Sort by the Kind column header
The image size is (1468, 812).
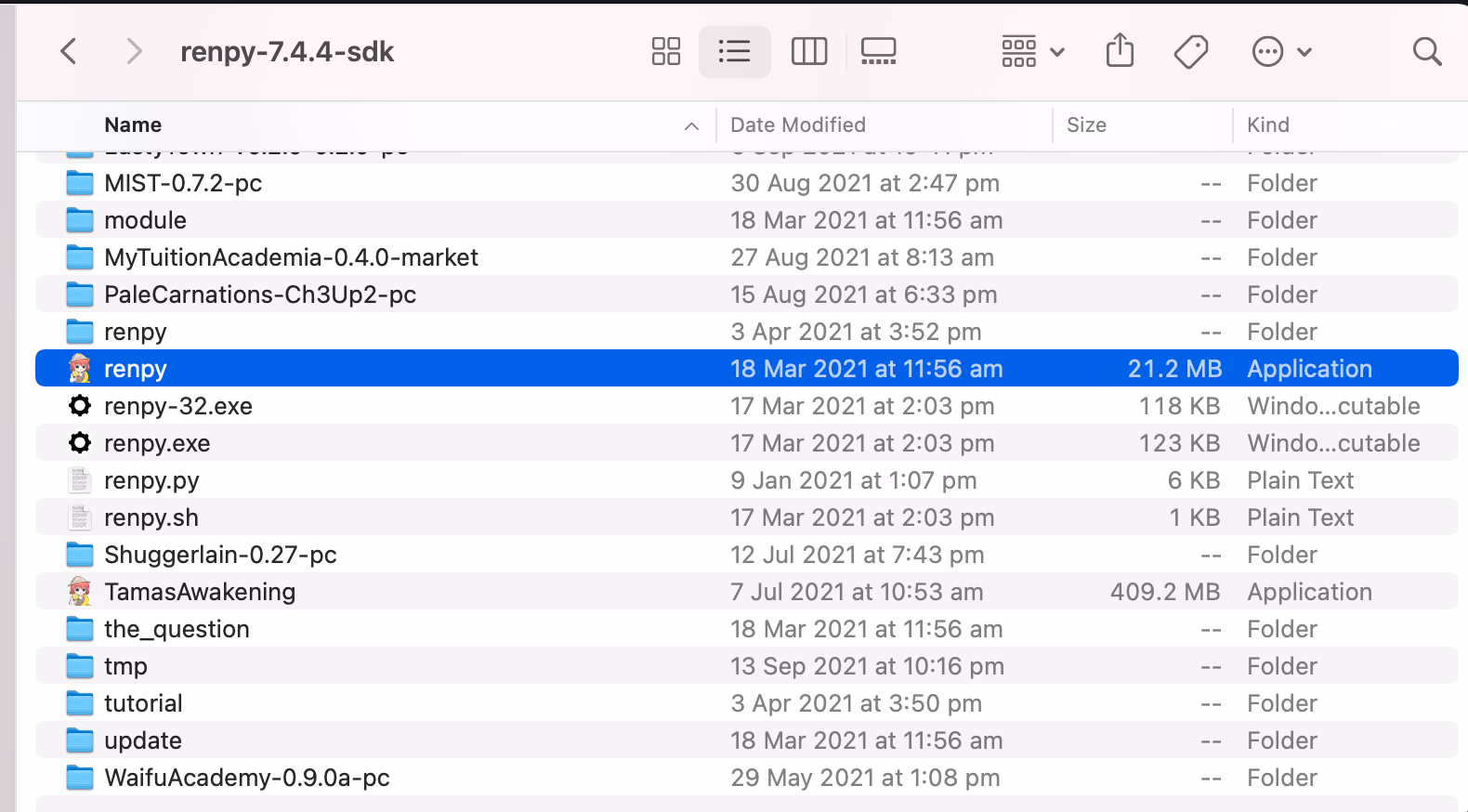coord(1268,124)
